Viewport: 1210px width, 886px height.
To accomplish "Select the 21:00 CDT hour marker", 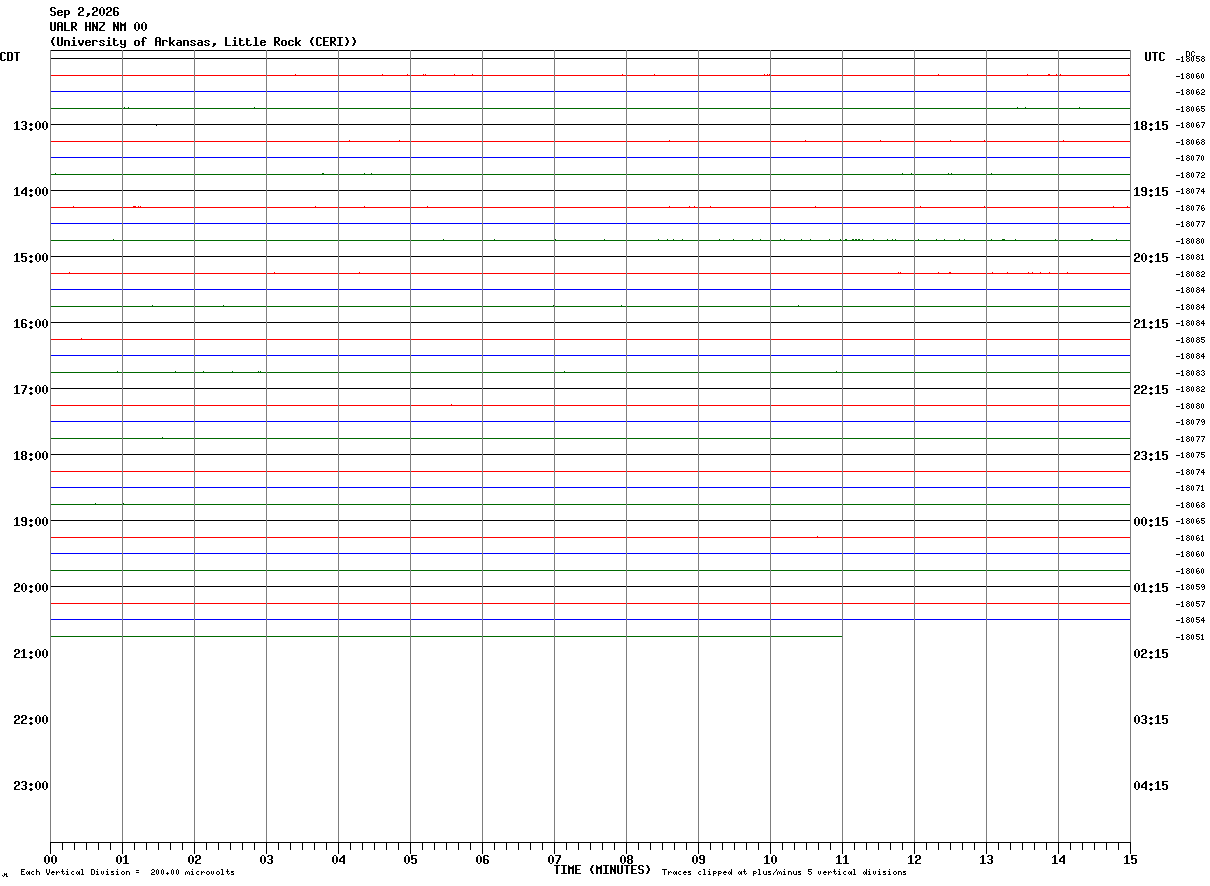I will pyautogui.click(x=30, y=653).
